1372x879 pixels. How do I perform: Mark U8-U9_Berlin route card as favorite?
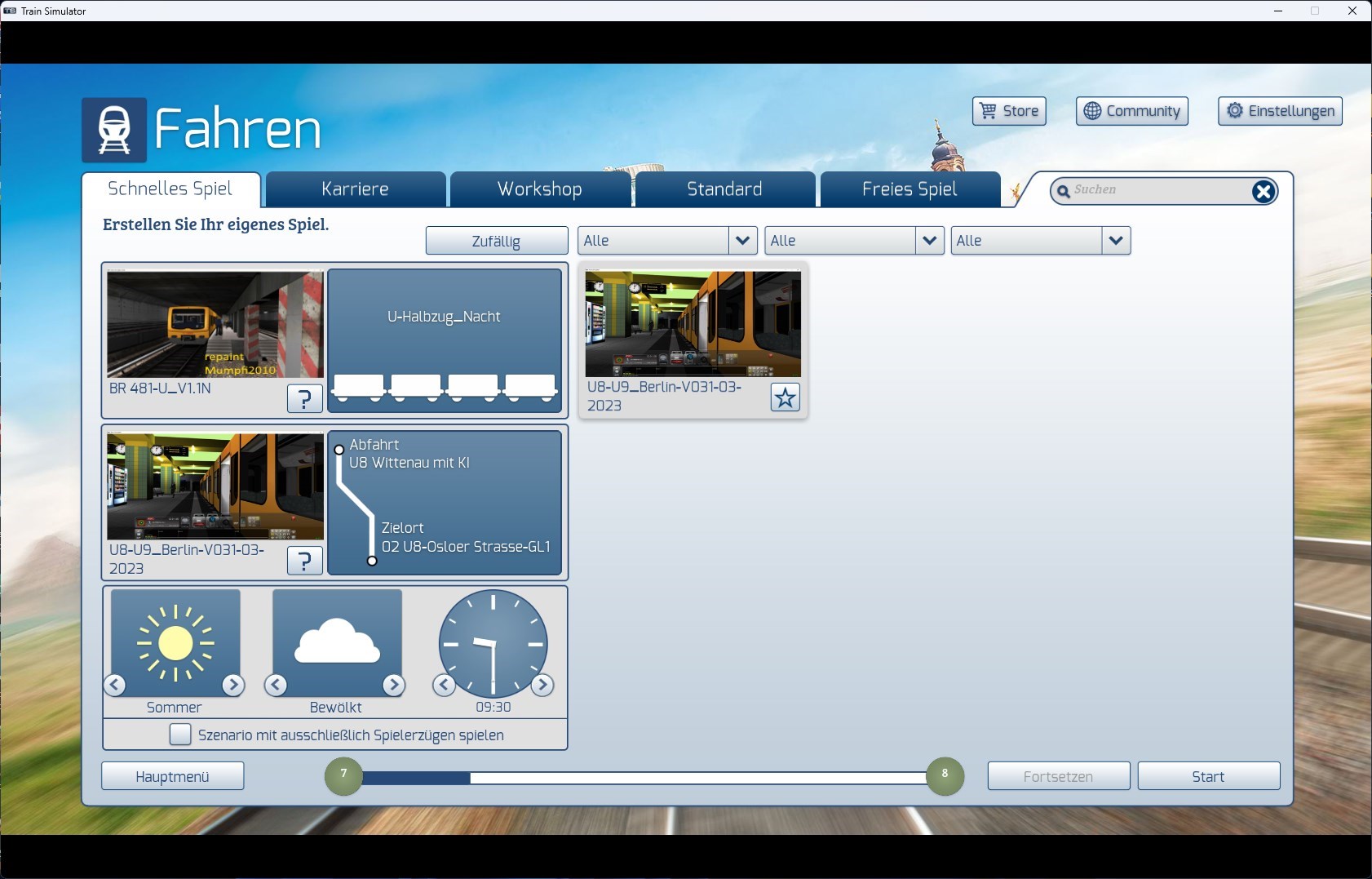tap(786, 397)
